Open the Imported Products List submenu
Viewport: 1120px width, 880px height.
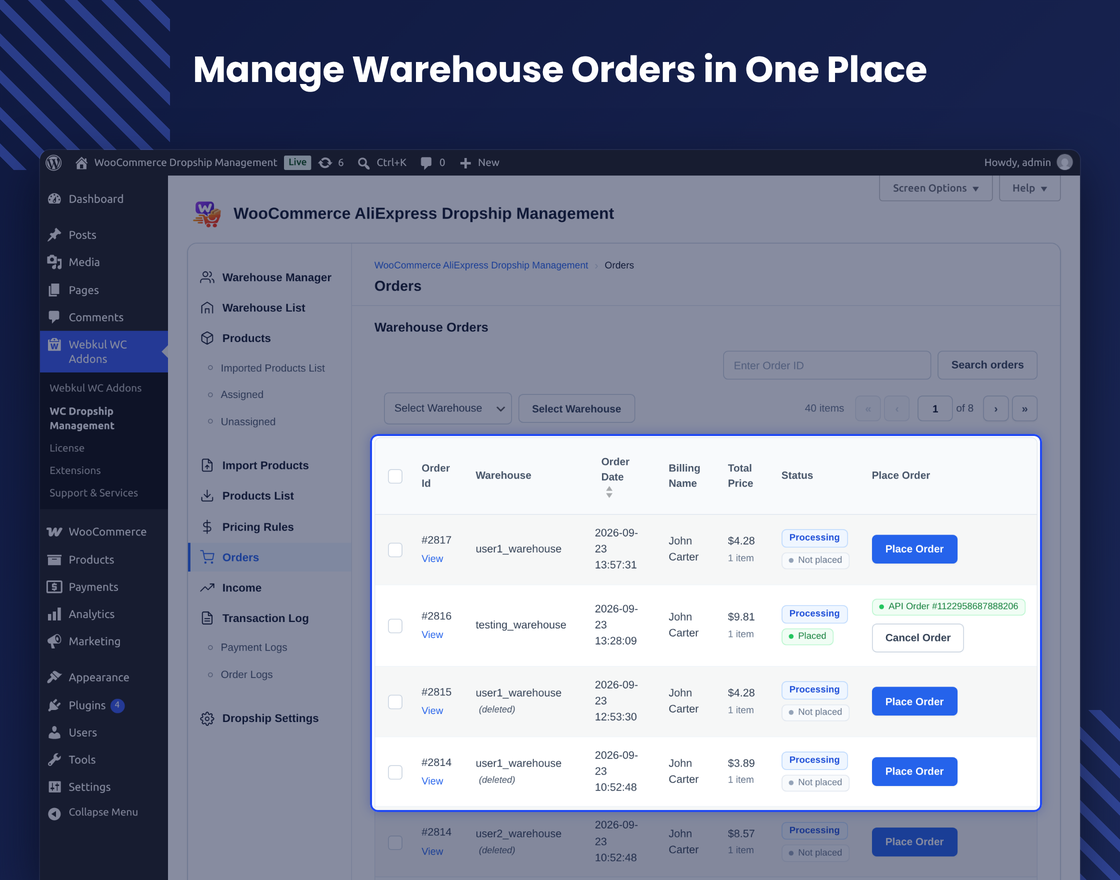coord(272,368)
